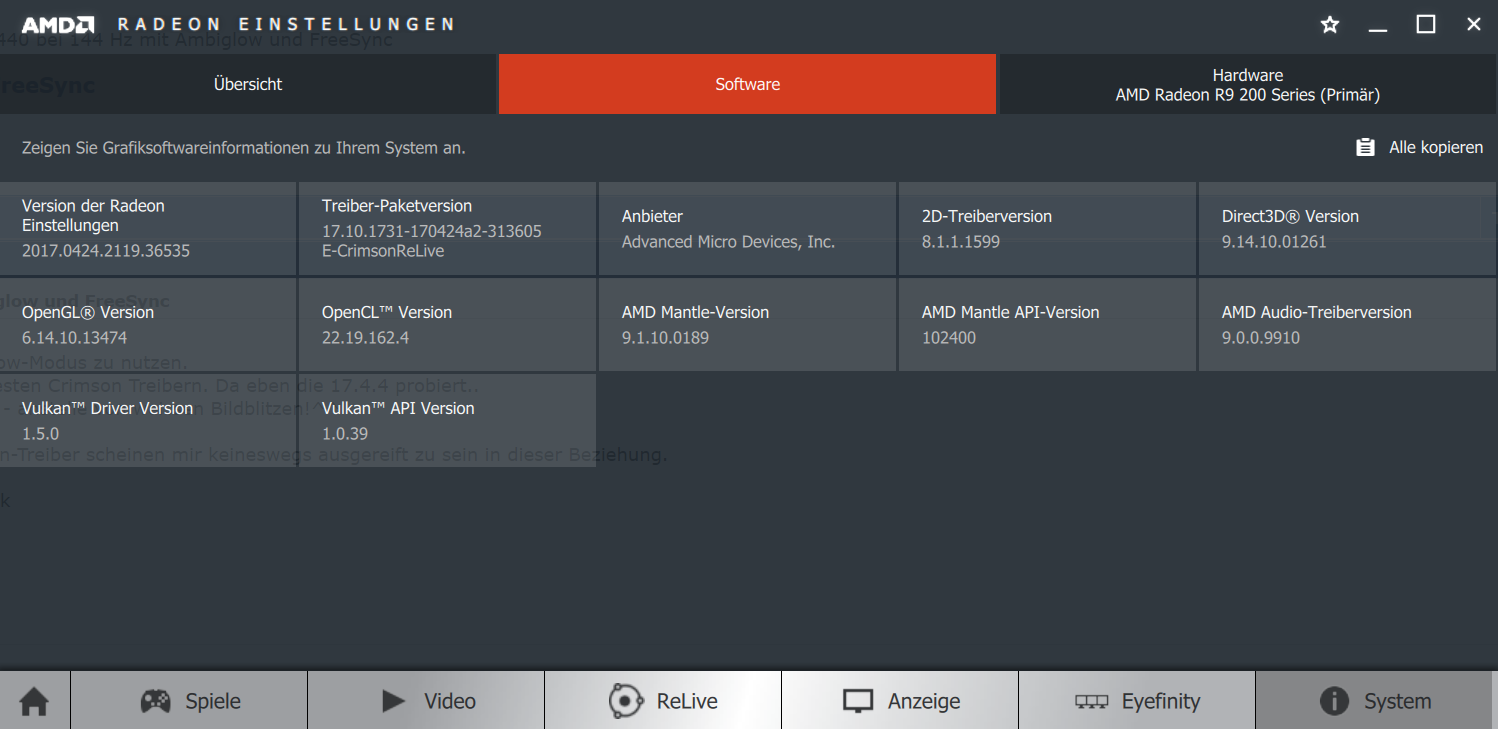The width and height of the screenshot is (1498, 729).
Task: Select the OpenCL Version tile
Action: (447, 324)
